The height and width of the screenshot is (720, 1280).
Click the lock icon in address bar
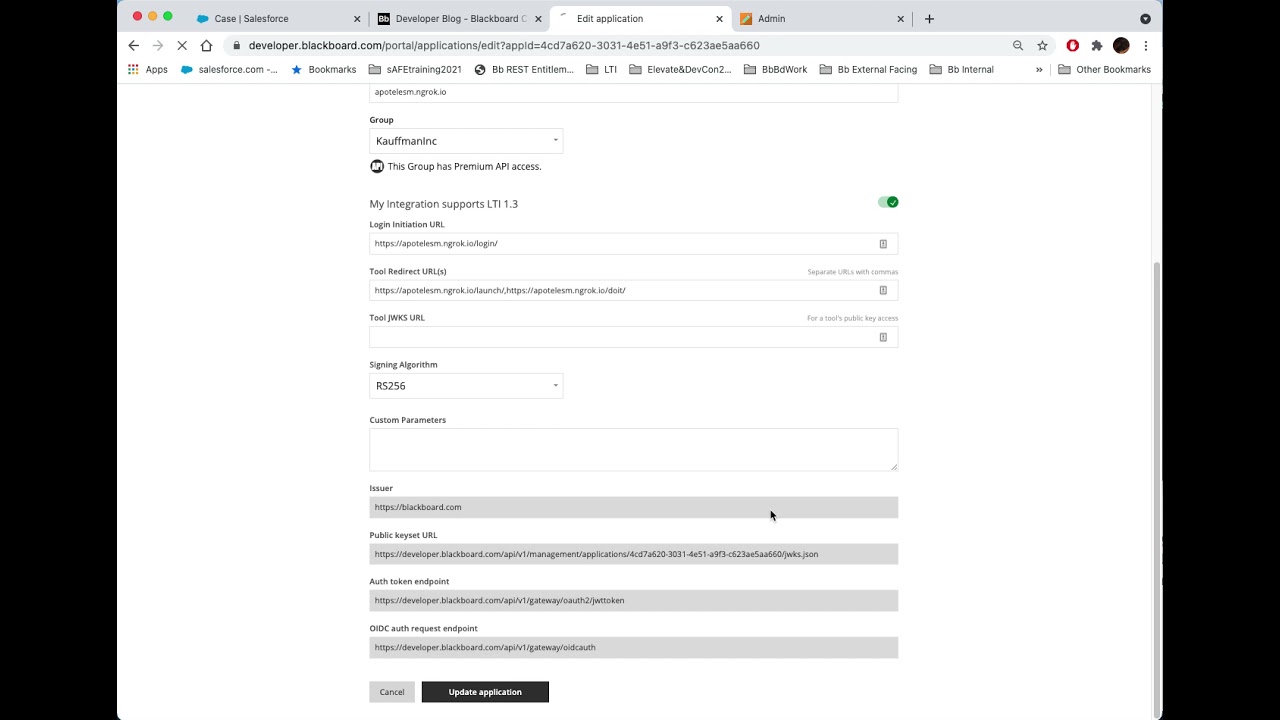click(x=237, y=45)
